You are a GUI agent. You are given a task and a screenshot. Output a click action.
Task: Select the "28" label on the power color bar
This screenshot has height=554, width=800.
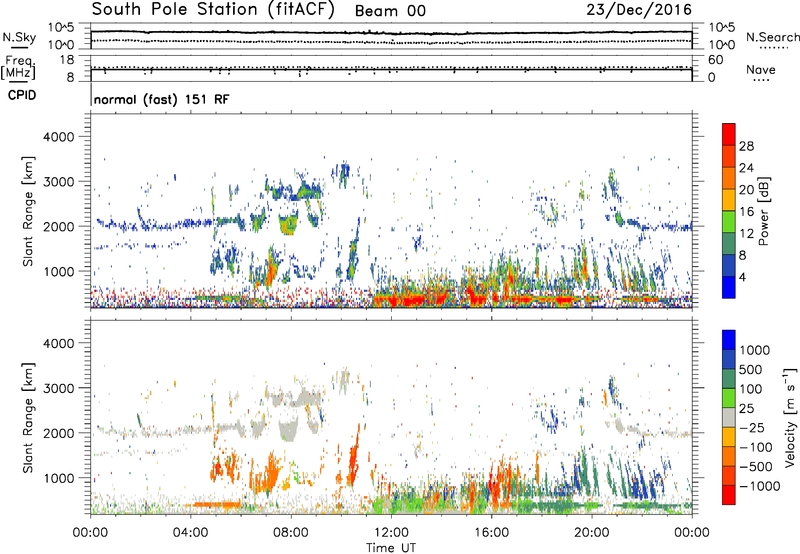(x=746, y=146)
